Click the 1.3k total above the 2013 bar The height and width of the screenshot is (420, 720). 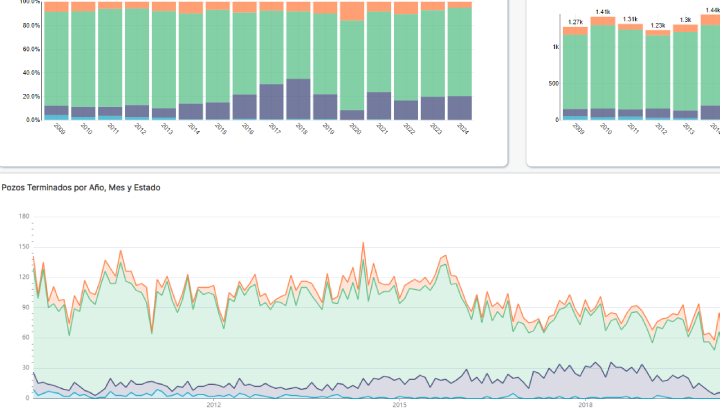pyautogui.click(x=686, y=20)
